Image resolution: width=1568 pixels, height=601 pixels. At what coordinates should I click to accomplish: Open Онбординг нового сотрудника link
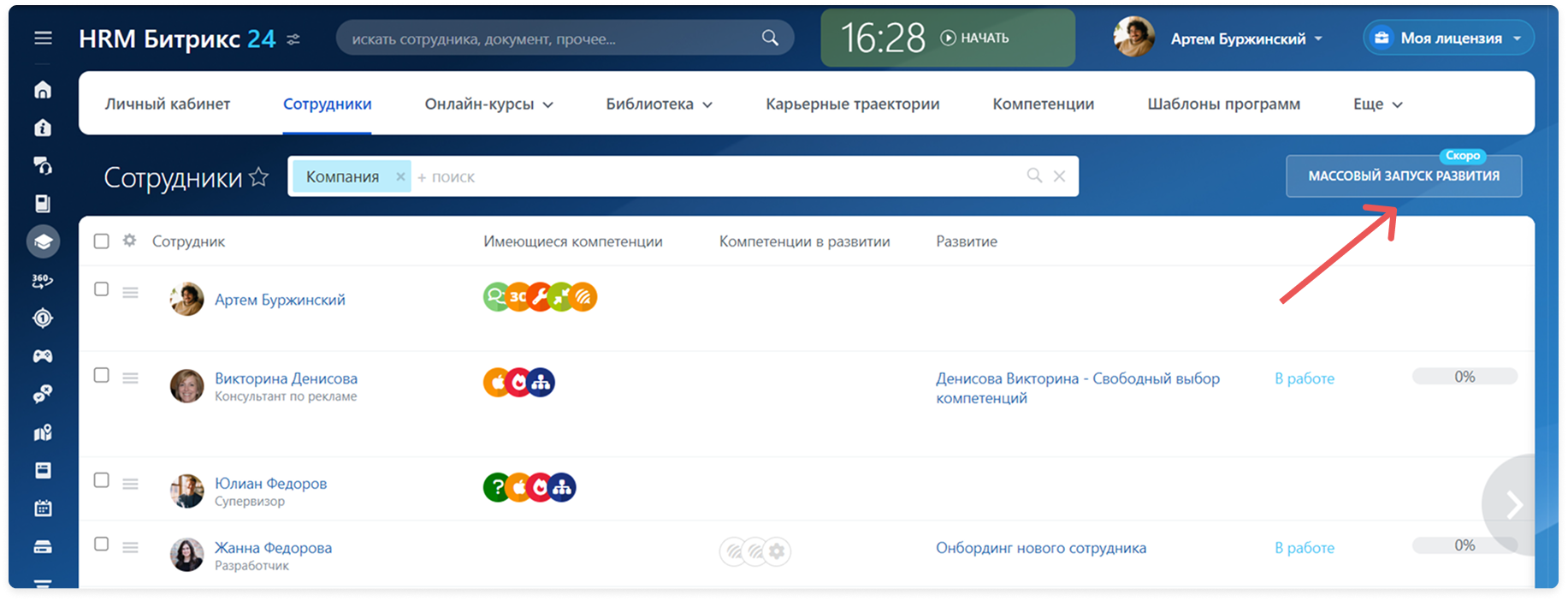click(1041, 548)
